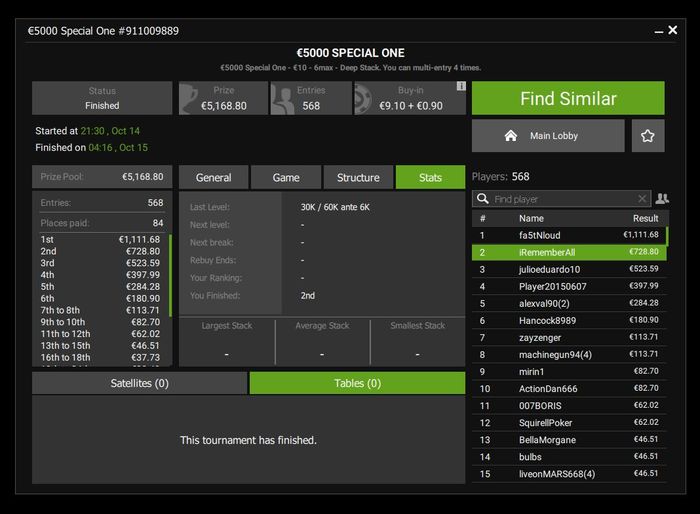Select player row mirin1
The height and width of the screenshot is (514, 700).
point(569,372)
